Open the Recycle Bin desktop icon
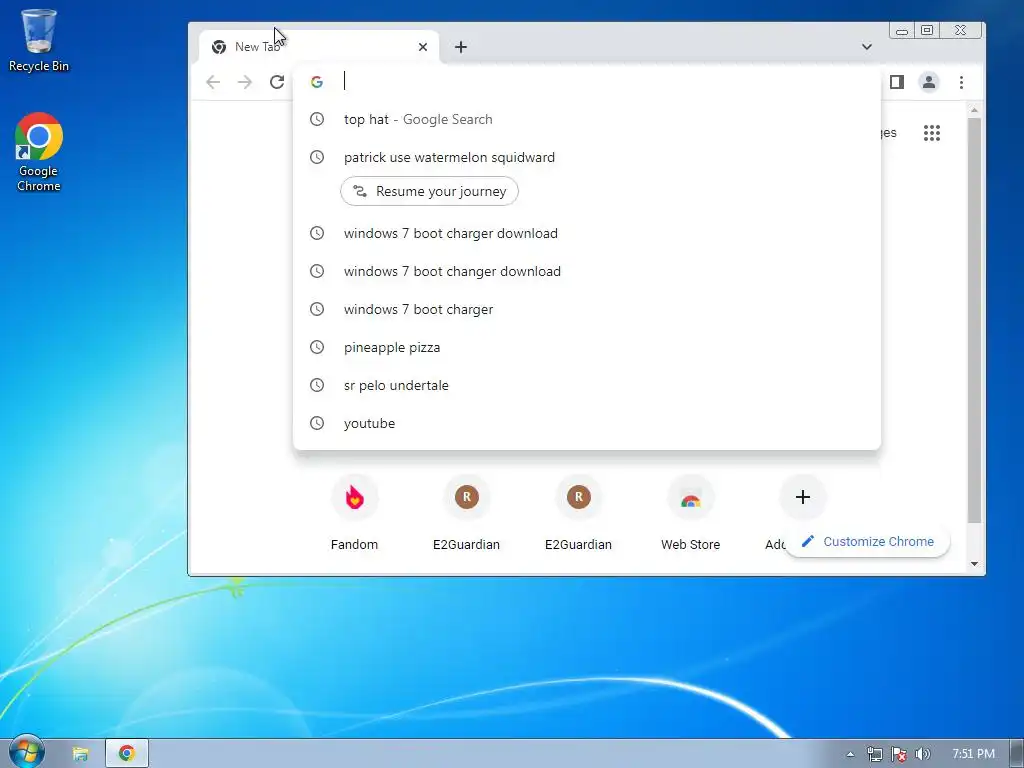Viewport: 1024px width, 768px height. point(39,40)
